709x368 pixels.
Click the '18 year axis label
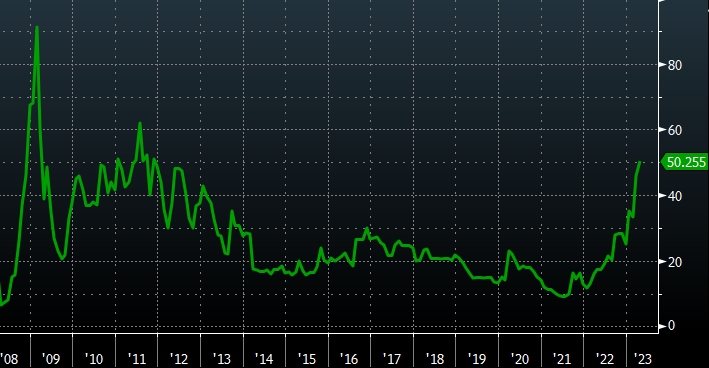[x=435, y=359]
